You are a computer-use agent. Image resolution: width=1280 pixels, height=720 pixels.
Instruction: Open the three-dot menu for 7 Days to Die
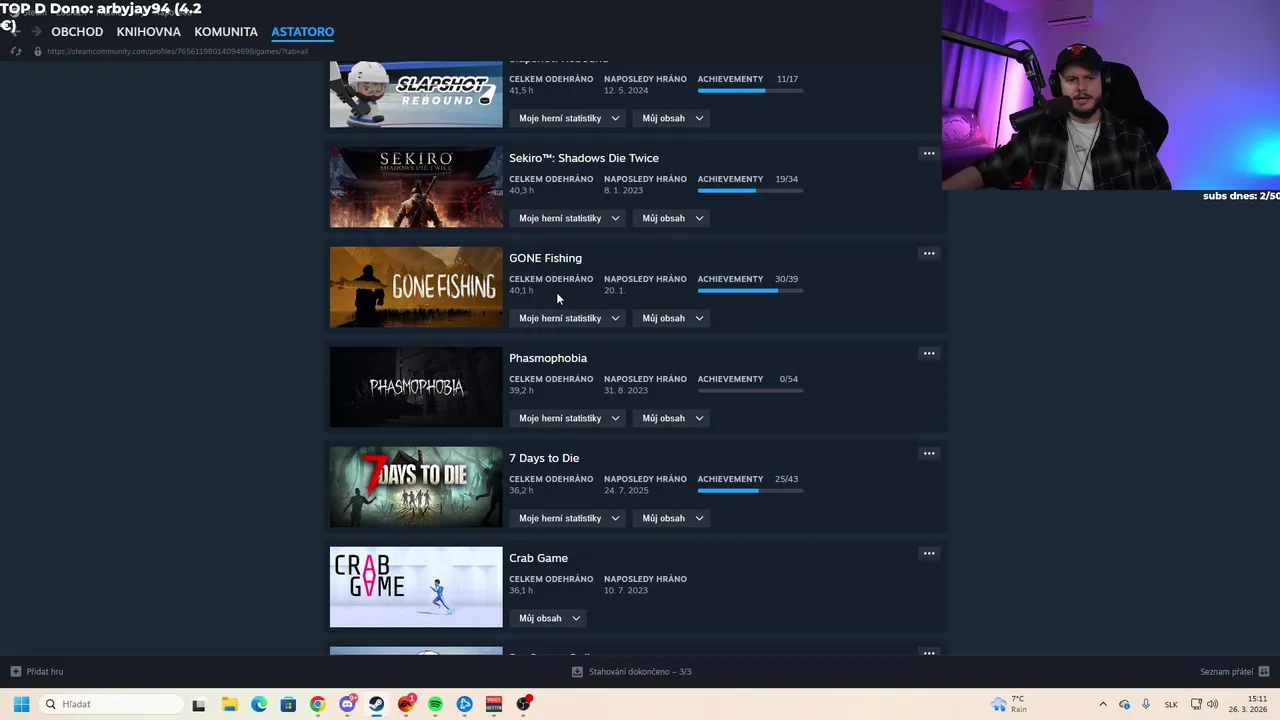pyautogui.click(x=929, y=453)
